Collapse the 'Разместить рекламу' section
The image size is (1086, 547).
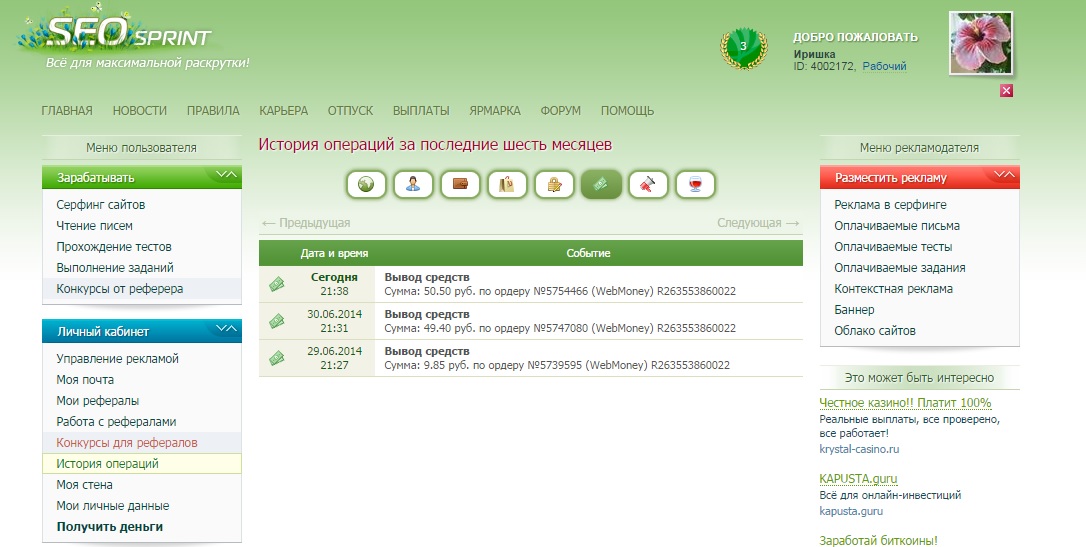(1004, 175)
